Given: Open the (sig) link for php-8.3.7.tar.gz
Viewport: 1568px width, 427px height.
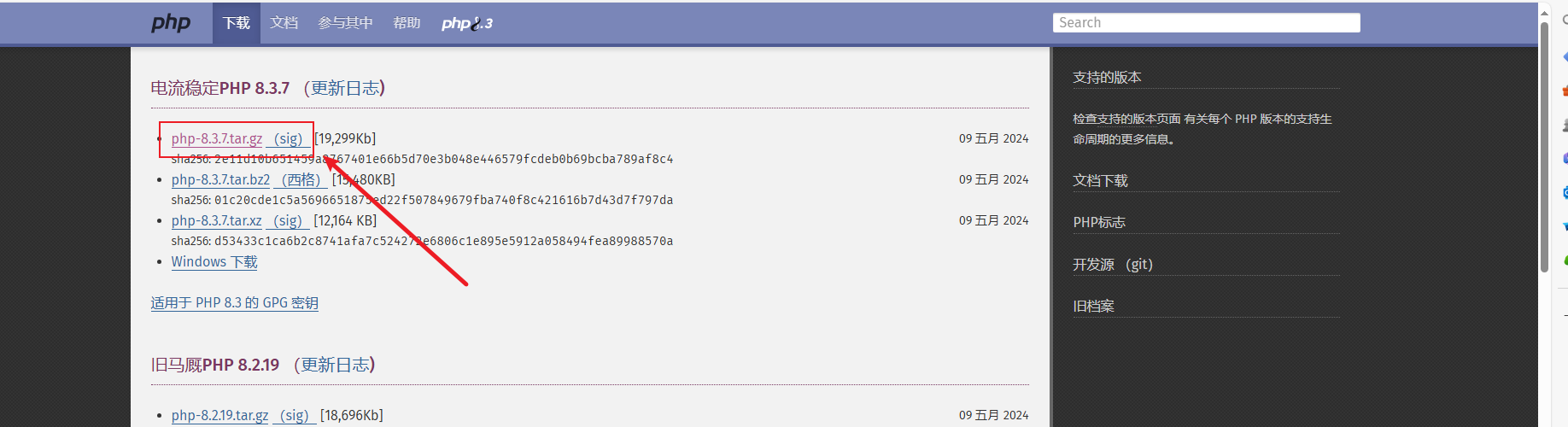Looking at the screenshot, I should pos(289,138).
